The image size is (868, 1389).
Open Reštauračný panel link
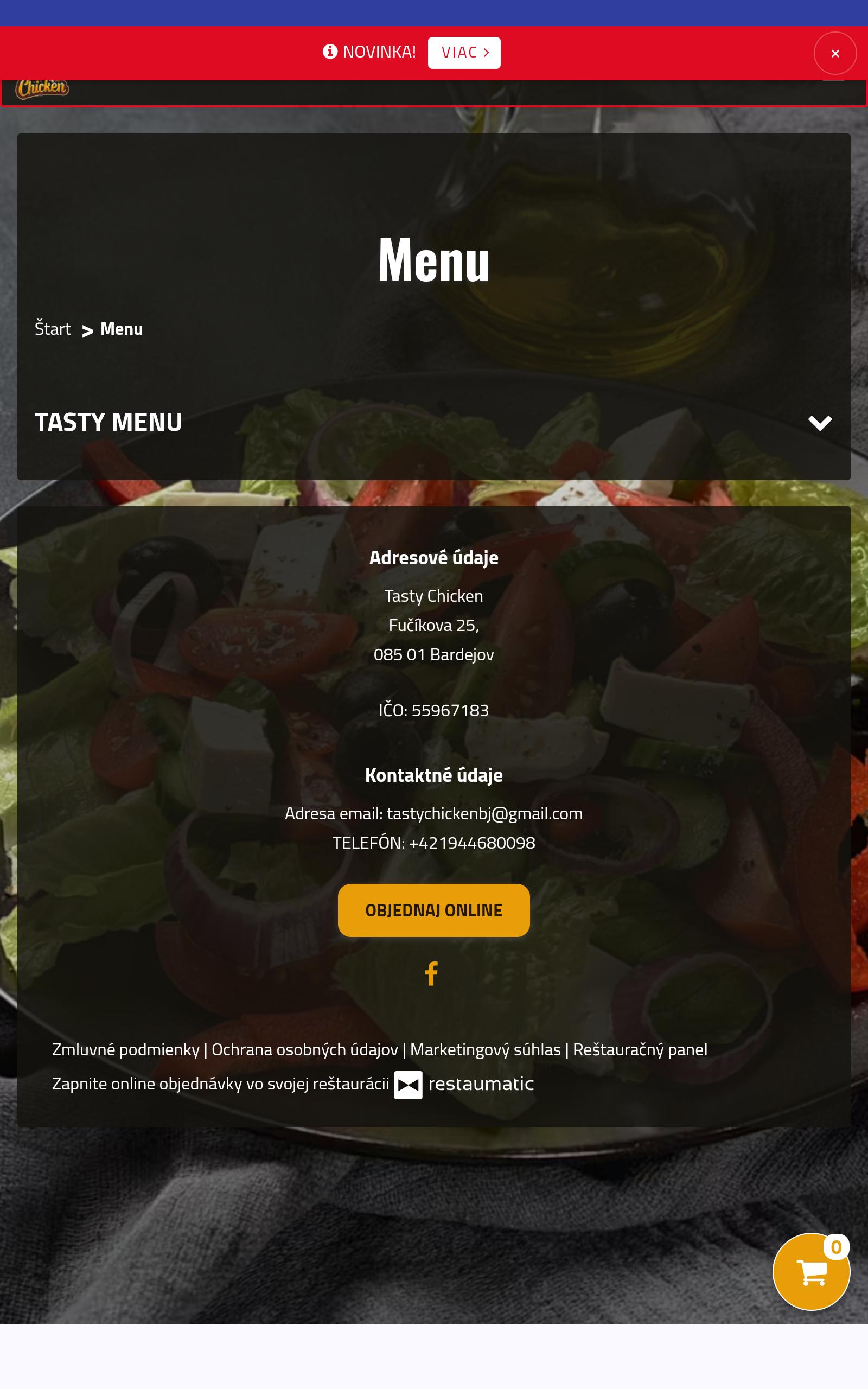point(640,1050)
